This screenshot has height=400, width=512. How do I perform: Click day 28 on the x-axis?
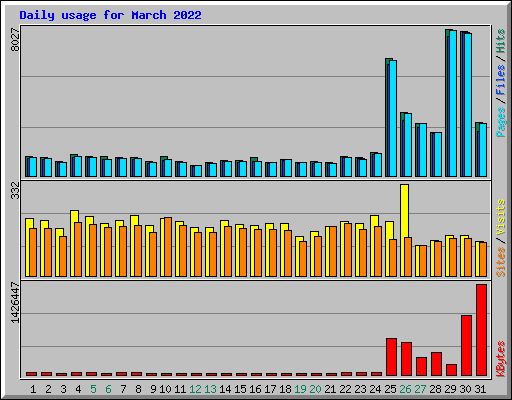tap(435, 389)
